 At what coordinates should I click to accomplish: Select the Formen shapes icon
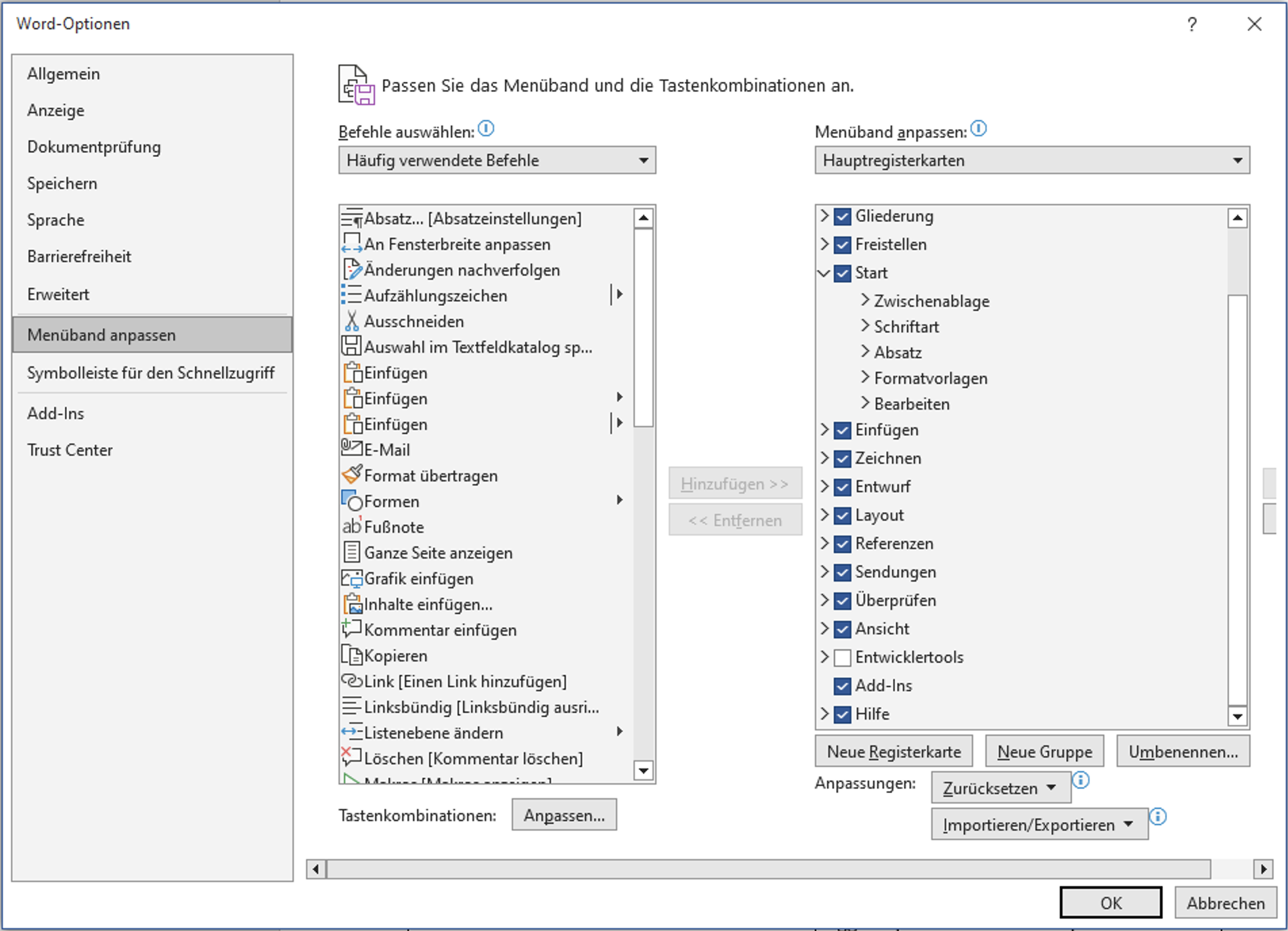[352, 501]
